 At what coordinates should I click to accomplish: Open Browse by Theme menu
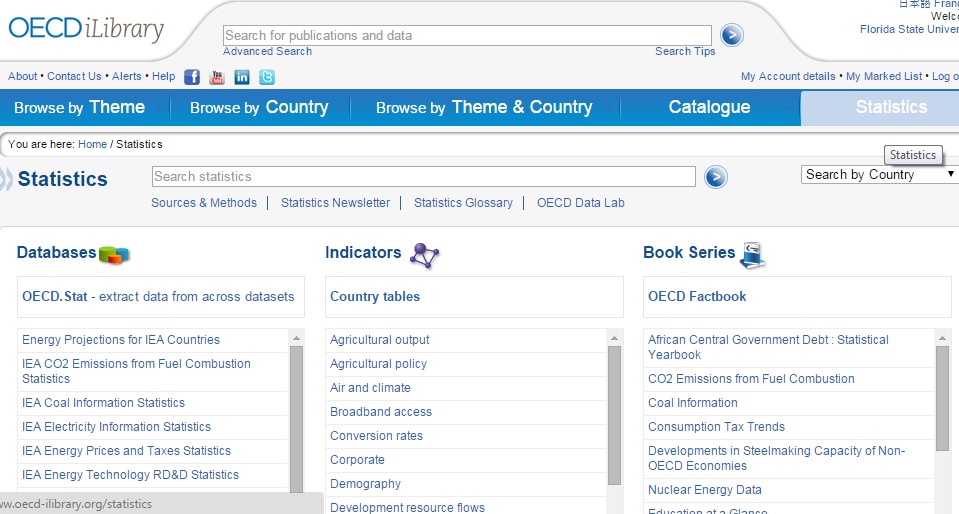pyautogui.click(x=80, y=107)
